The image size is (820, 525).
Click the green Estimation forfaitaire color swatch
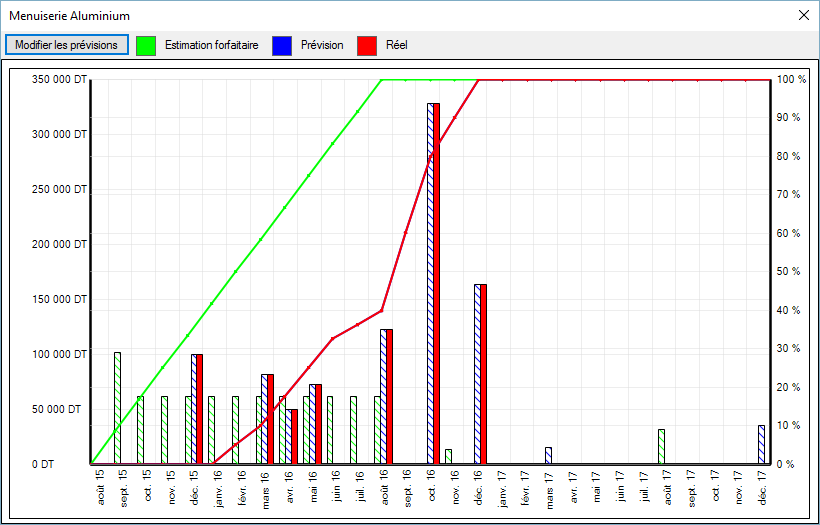(x=147, y=45)
